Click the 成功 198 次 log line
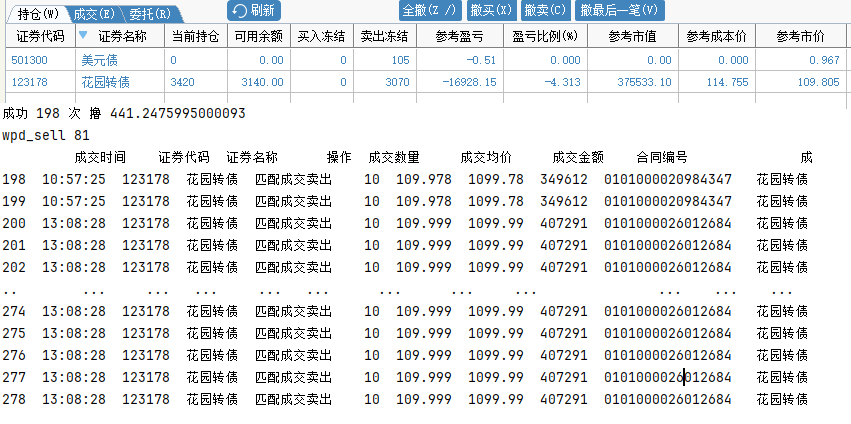This screenshot has width=851, height=424. pos(124,113)
